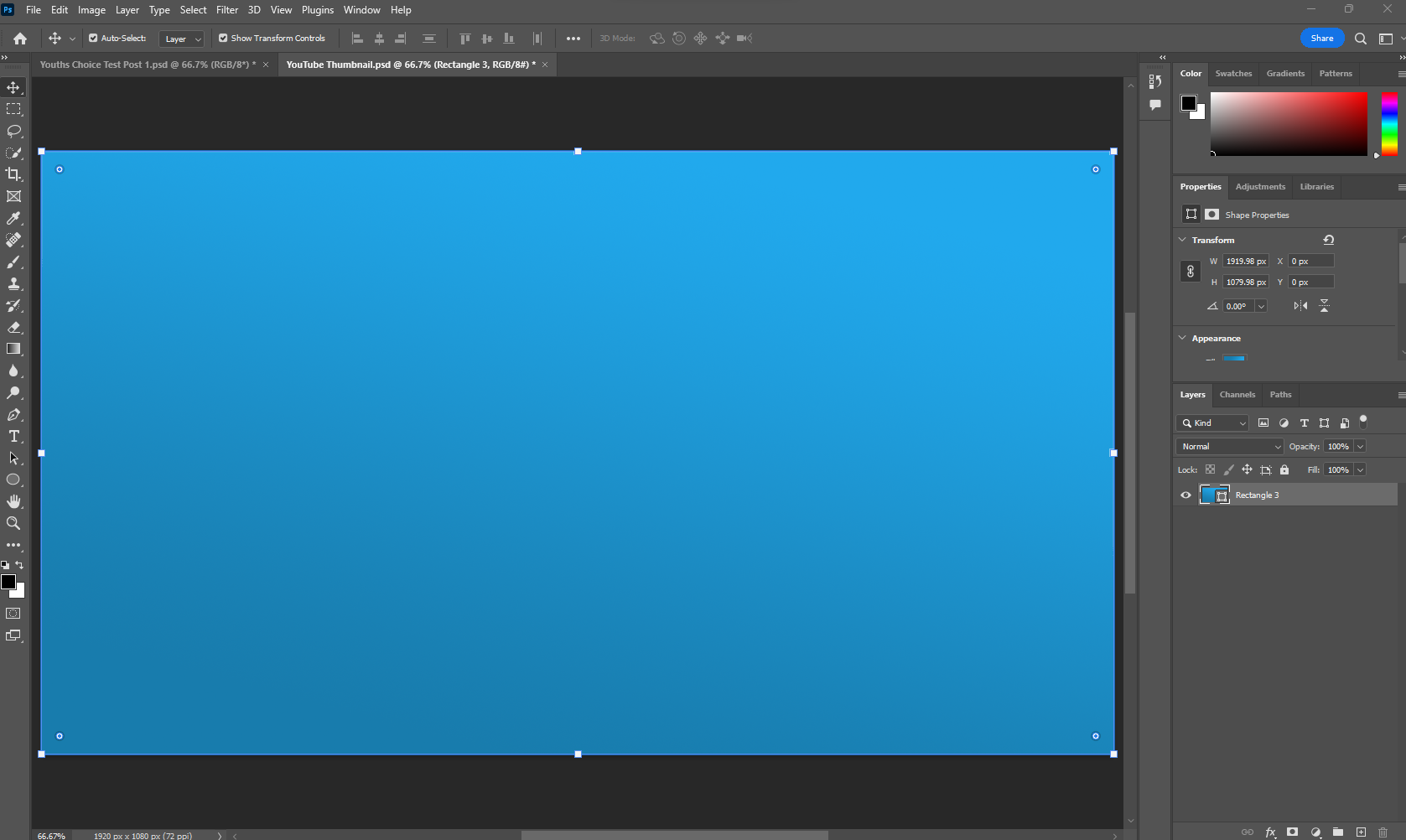Collapse the Transform section
The width and height of the screenshot is (1406, 840).
1182,240
